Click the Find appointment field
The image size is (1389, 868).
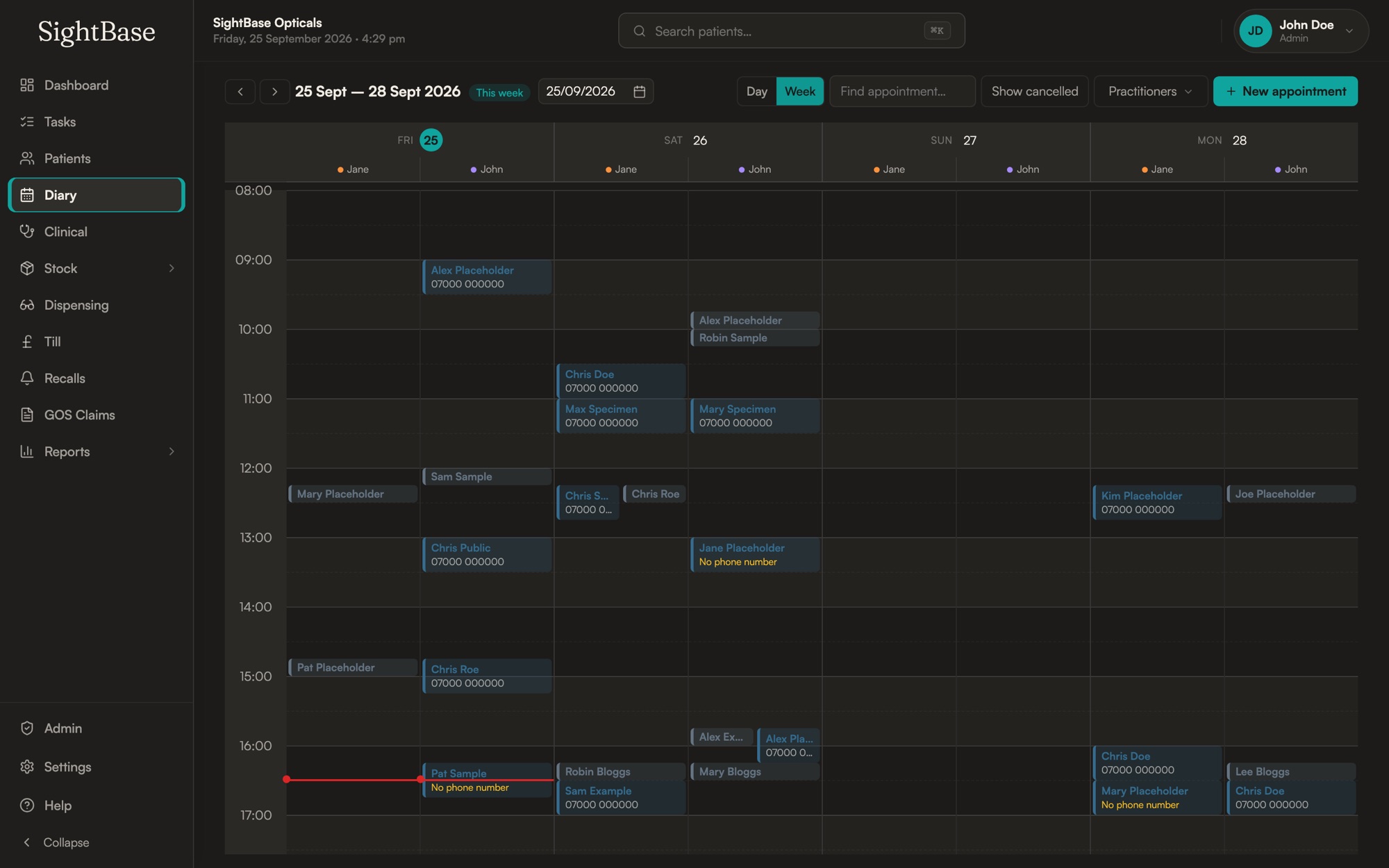[902, 91]
